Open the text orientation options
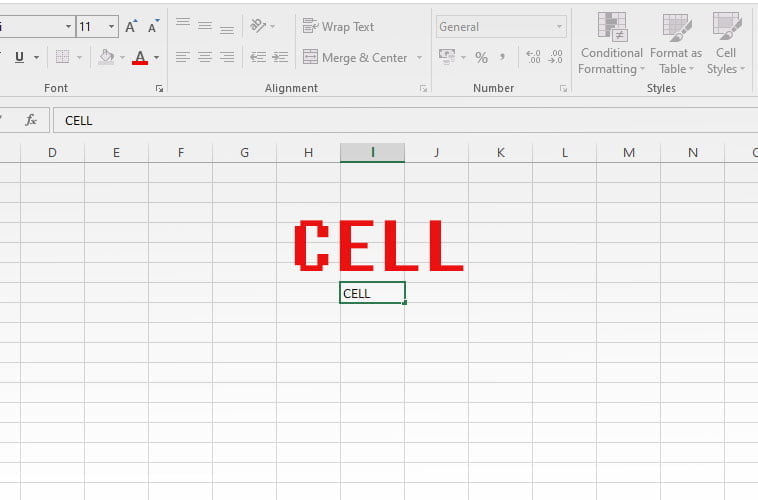Screen dimensions: 758x500 [x=262, y=26]
